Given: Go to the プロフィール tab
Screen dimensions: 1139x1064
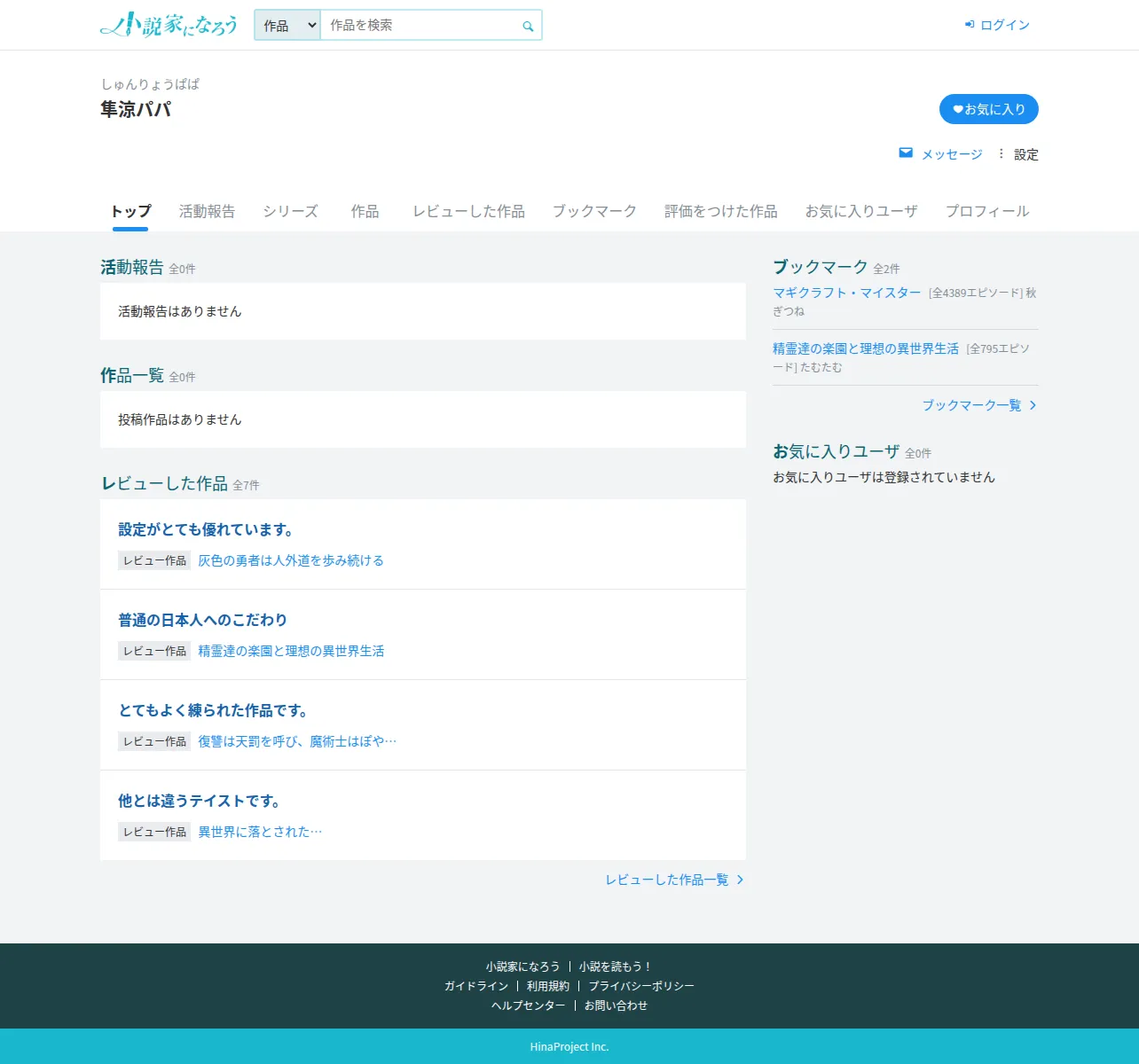Looking at the screenshot, I should click(987, 211).
